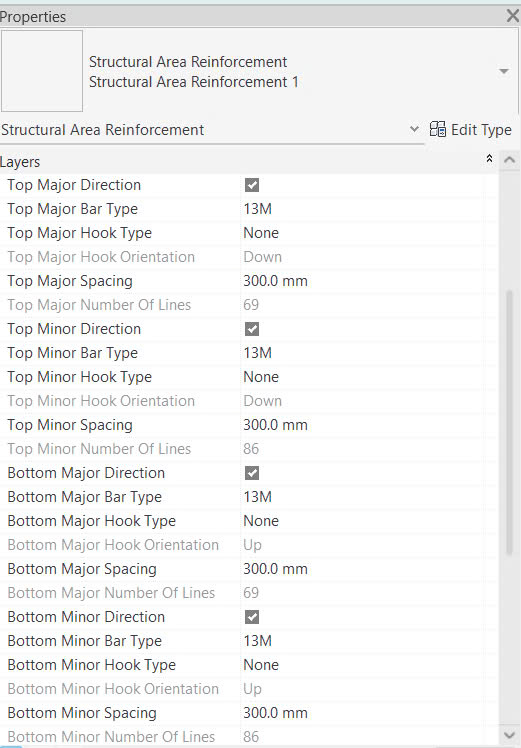Image resolution: width=521 pixels, height=748 pixels.
Task: Click the Bottom Major Direction label
Action: (86, 473)
